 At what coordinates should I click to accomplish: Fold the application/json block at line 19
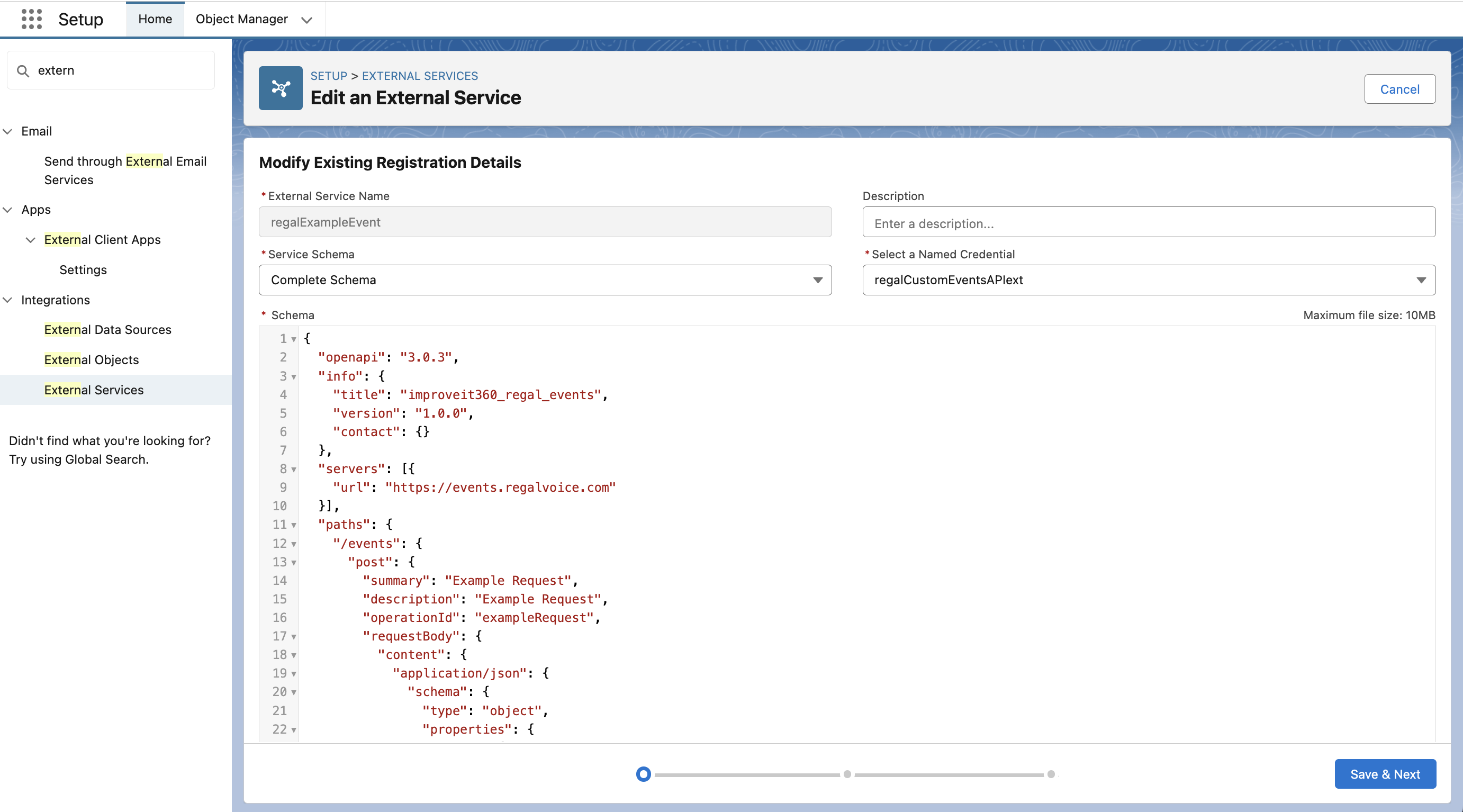coord(294,674)
